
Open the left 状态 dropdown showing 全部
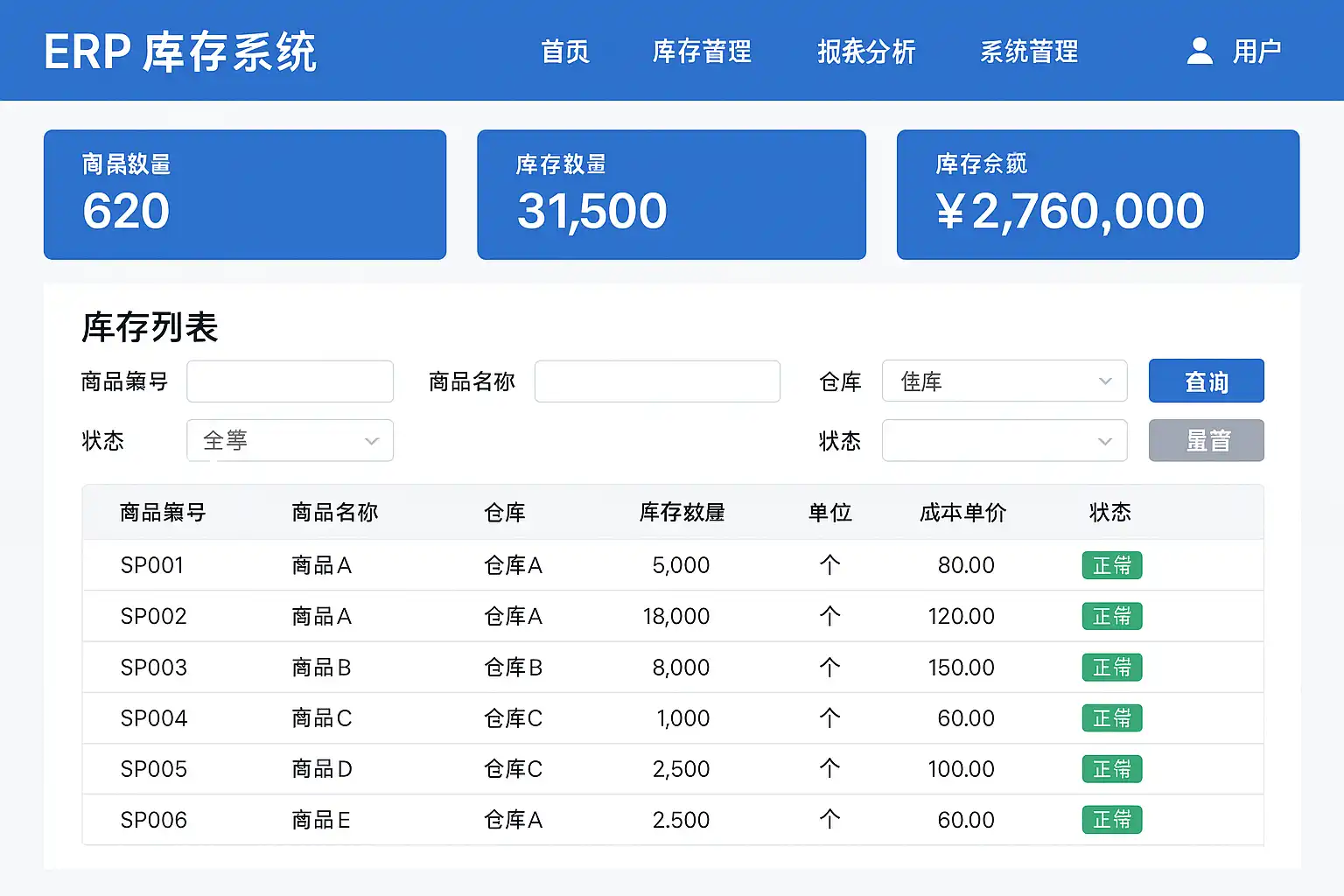pyautogui.click(x=290, y=440)
